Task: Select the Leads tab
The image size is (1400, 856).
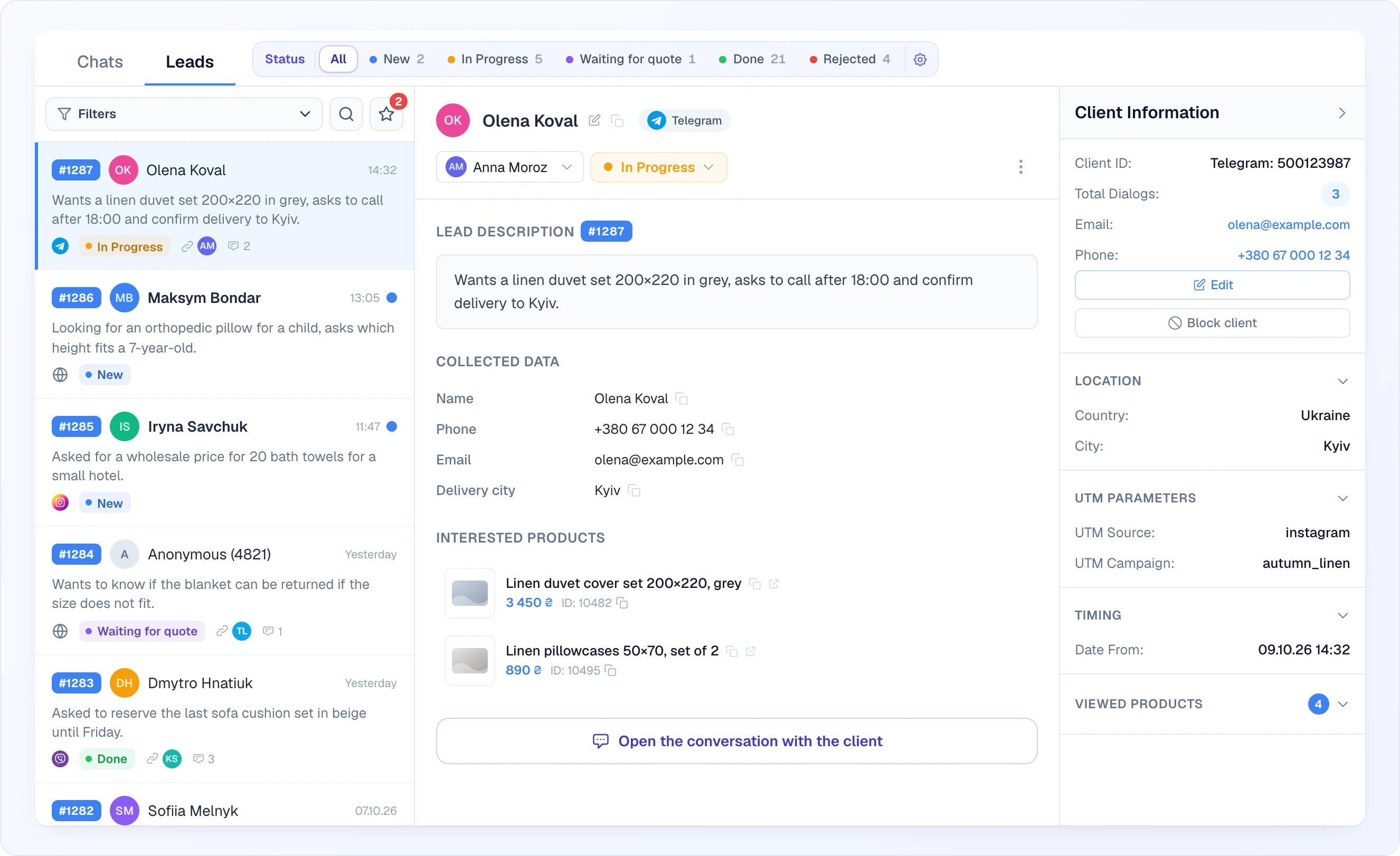Action: click(190, 61)
